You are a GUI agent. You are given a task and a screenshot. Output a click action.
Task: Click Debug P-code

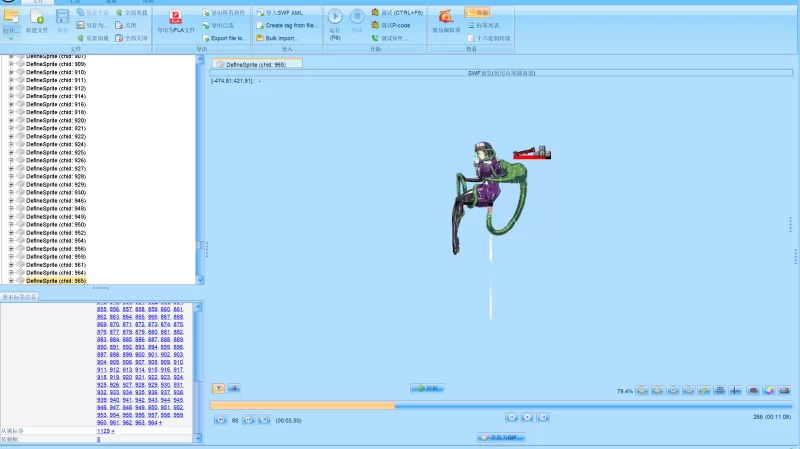391,25
